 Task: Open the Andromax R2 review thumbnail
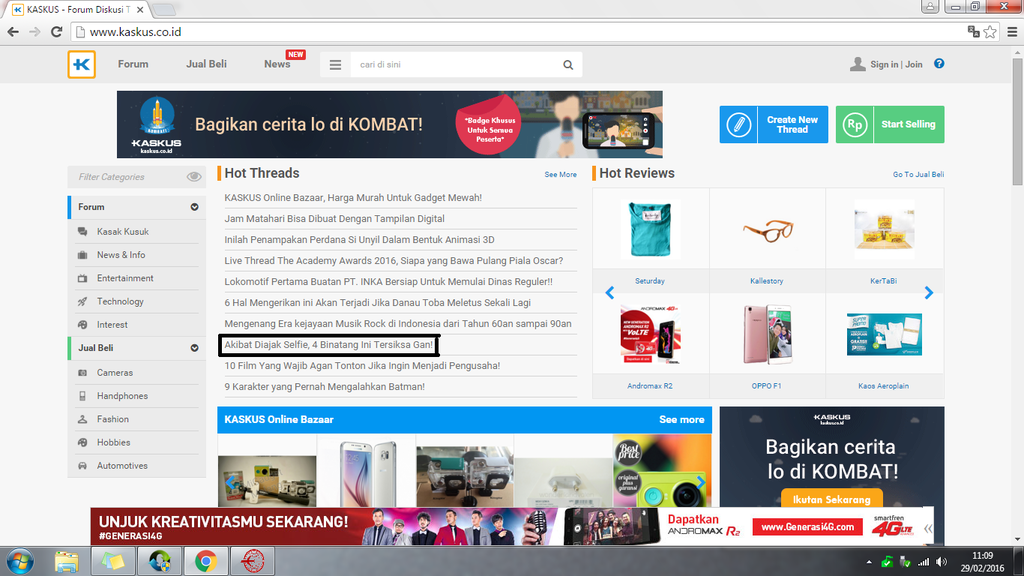coord(650,334)
